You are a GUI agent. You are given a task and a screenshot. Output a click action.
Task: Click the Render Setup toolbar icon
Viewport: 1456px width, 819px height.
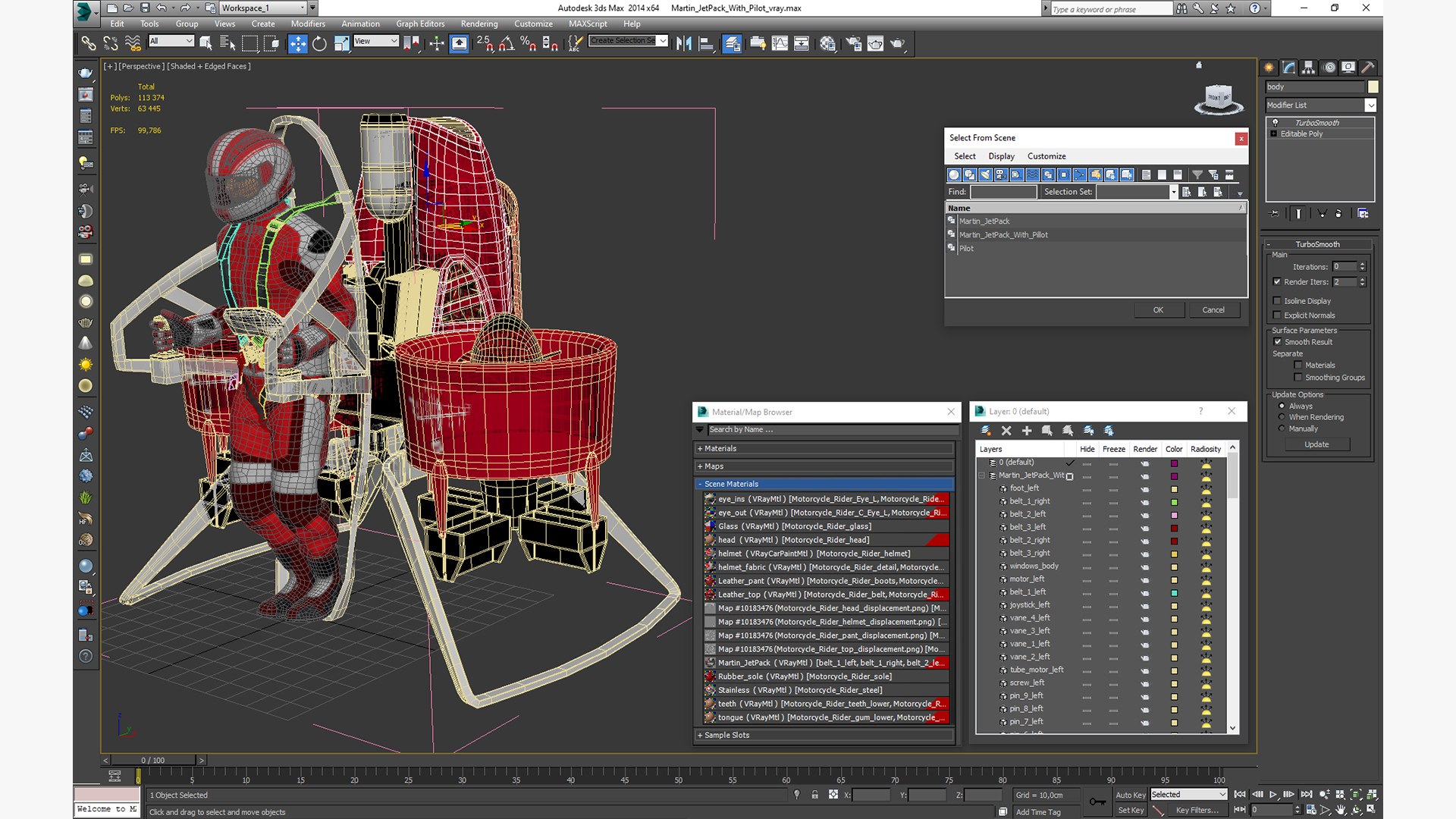coord(853,44)
